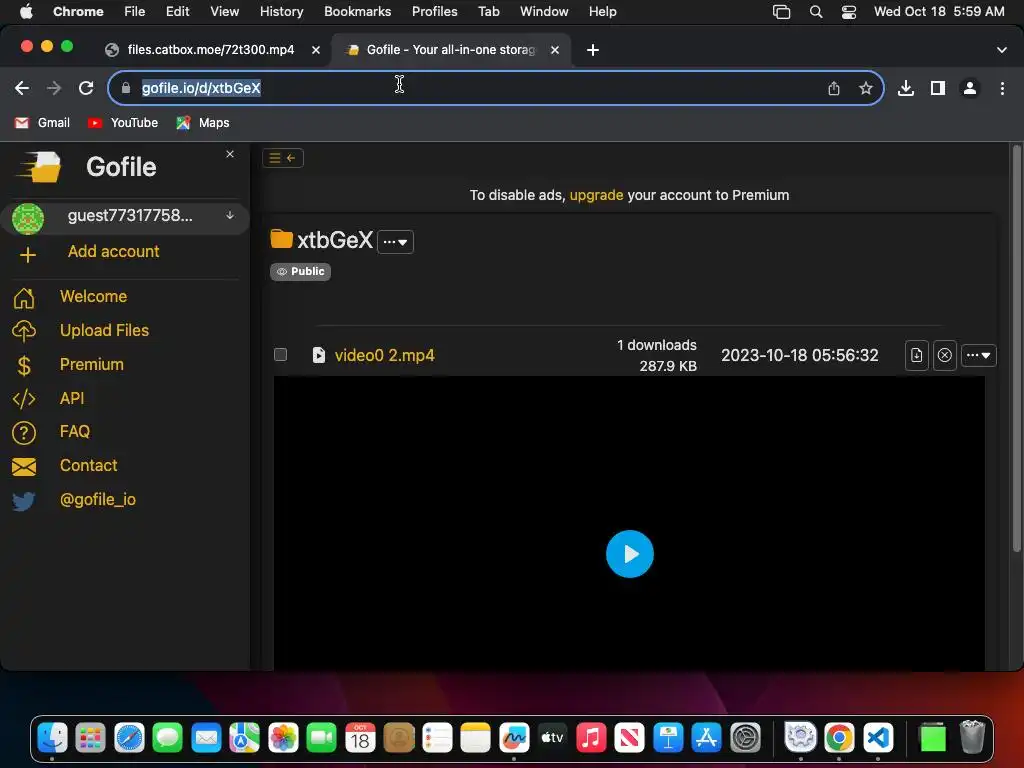Click the Twitter bird icon
Screen dimensions: 1024x768
pyautogui.click(x=24, y=501)
